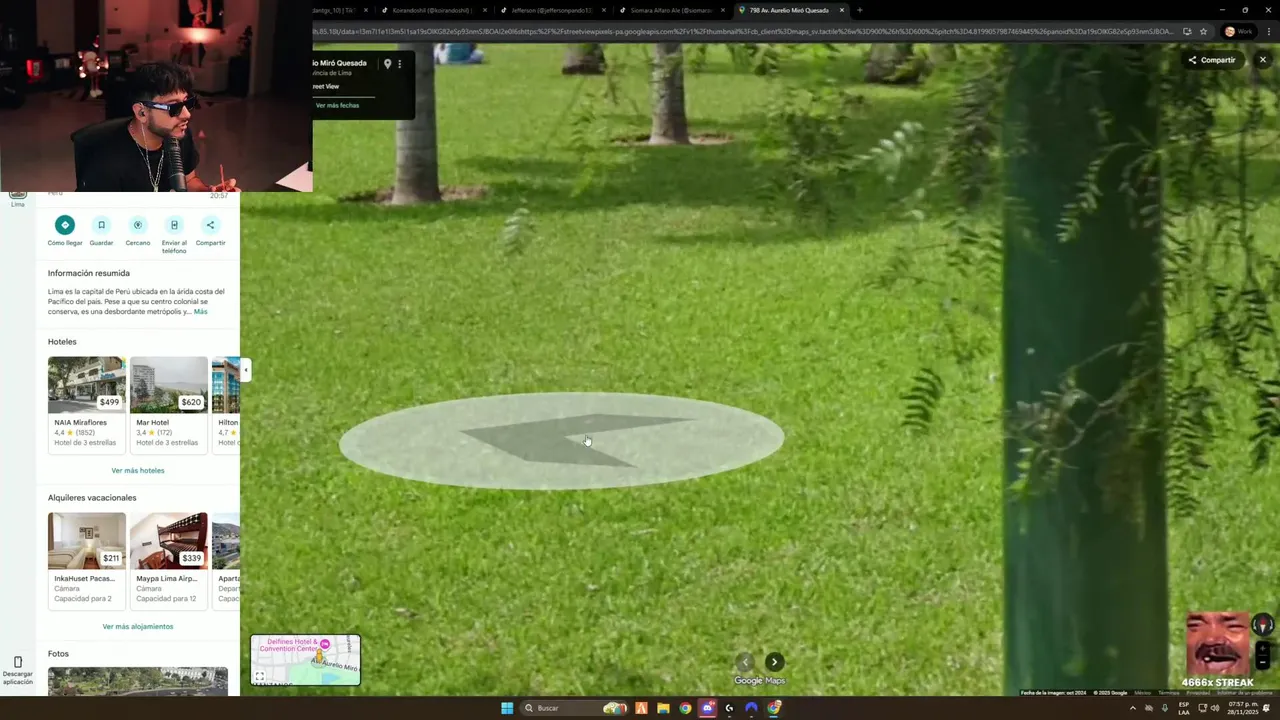
Task: Click Ver más hoteles link
Action: (138, 470)
